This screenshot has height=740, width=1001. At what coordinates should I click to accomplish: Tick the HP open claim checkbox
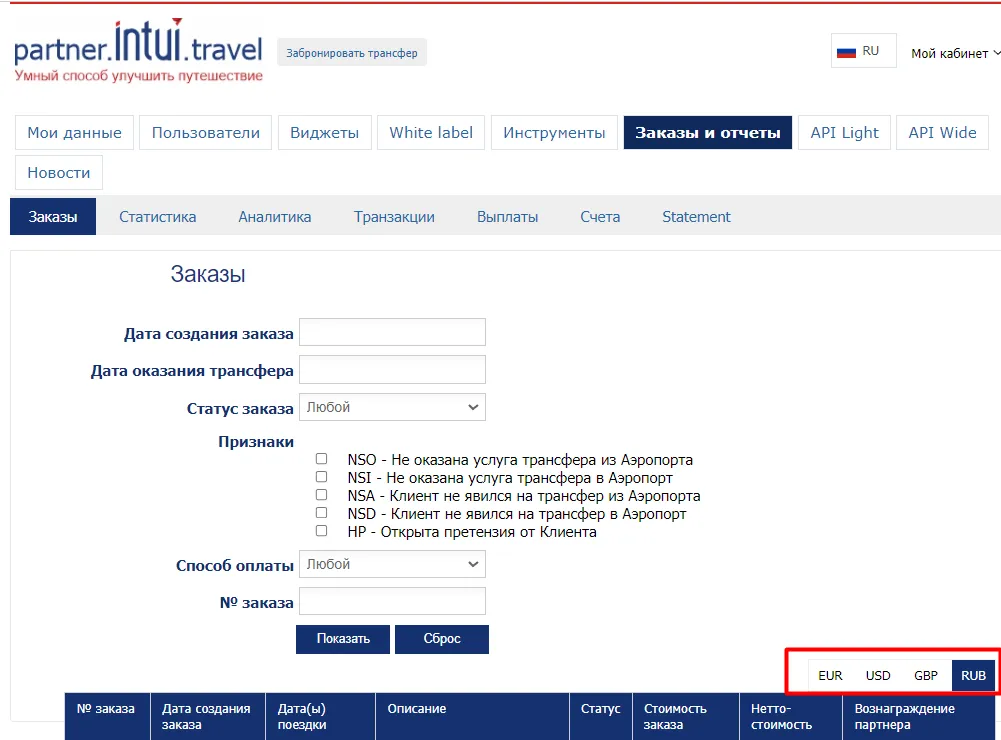tap(321, 531)
